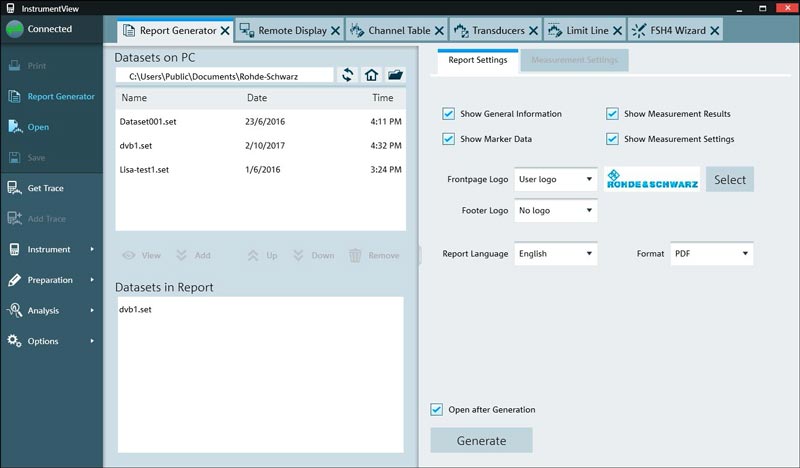Close the FSH4 Wizard tab

click(714, 31)
